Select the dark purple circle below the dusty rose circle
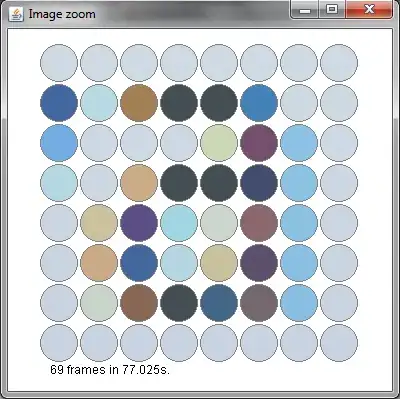400x399 pixels. tap(259, 263)
